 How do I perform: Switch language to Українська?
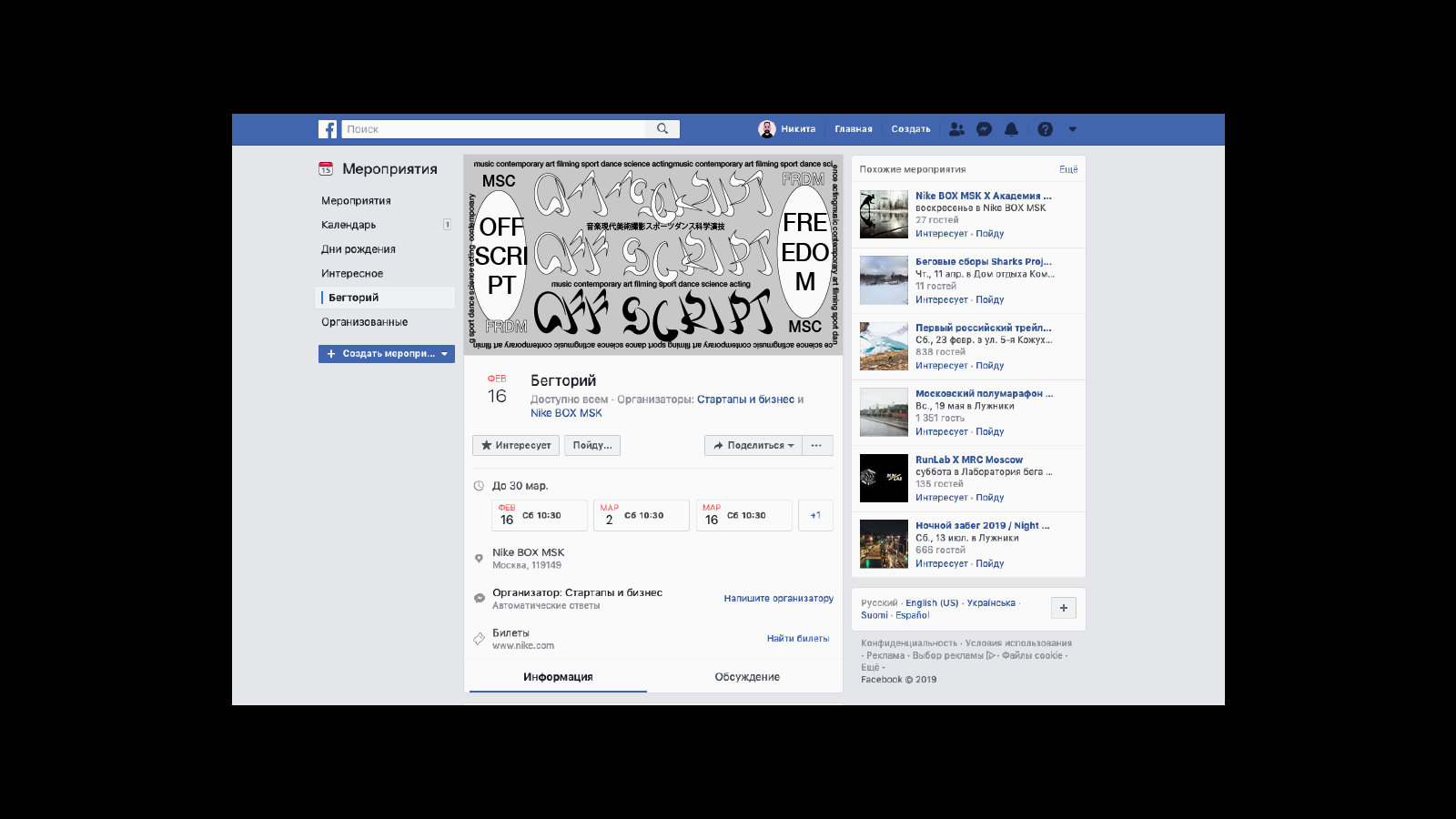tap(991, 603)
